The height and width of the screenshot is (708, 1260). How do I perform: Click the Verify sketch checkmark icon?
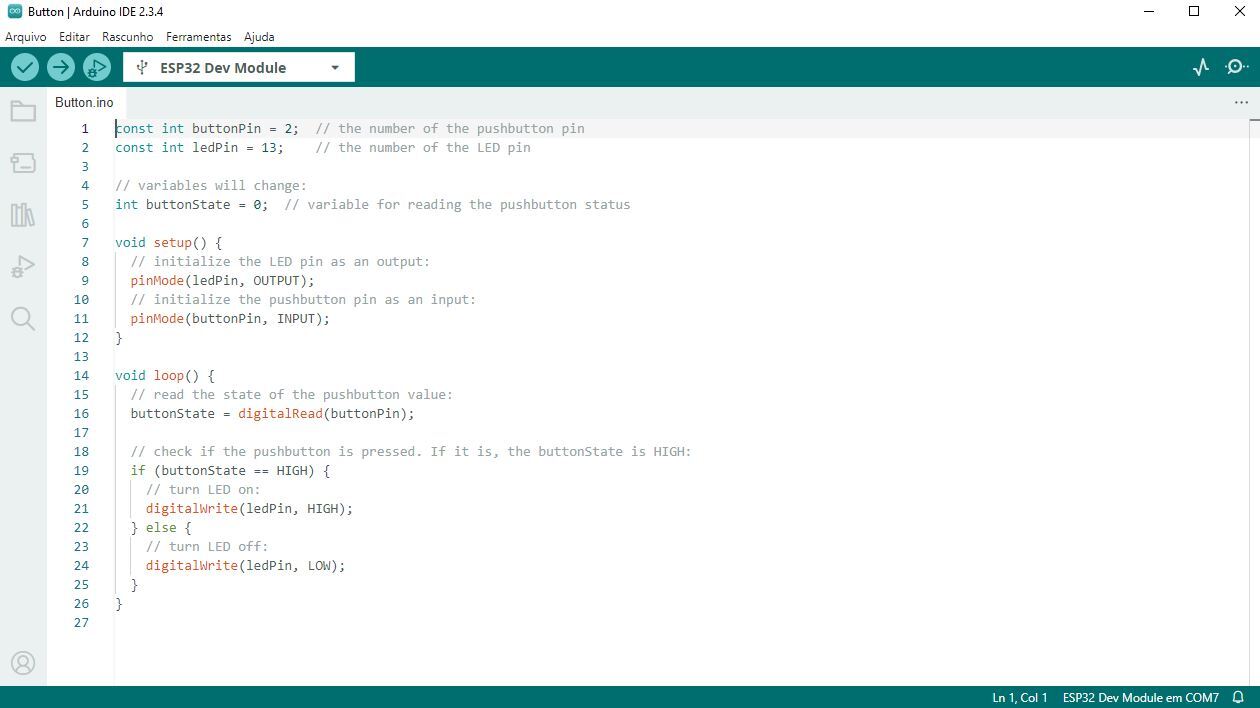click(x=25, y=67)
